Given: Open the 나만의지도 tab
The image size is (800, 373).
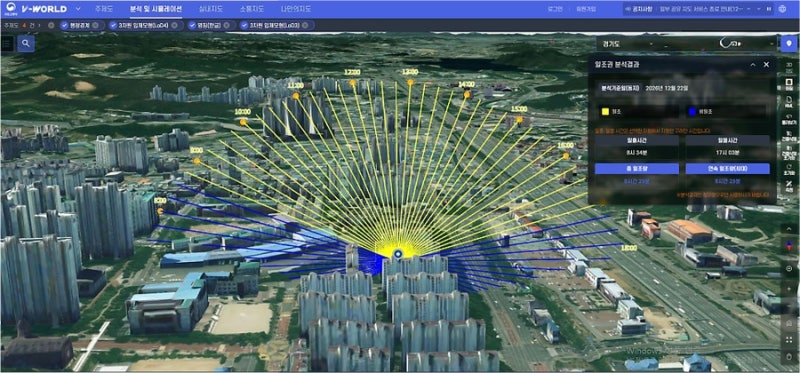Looking at the screenshot, I should 297,9.
